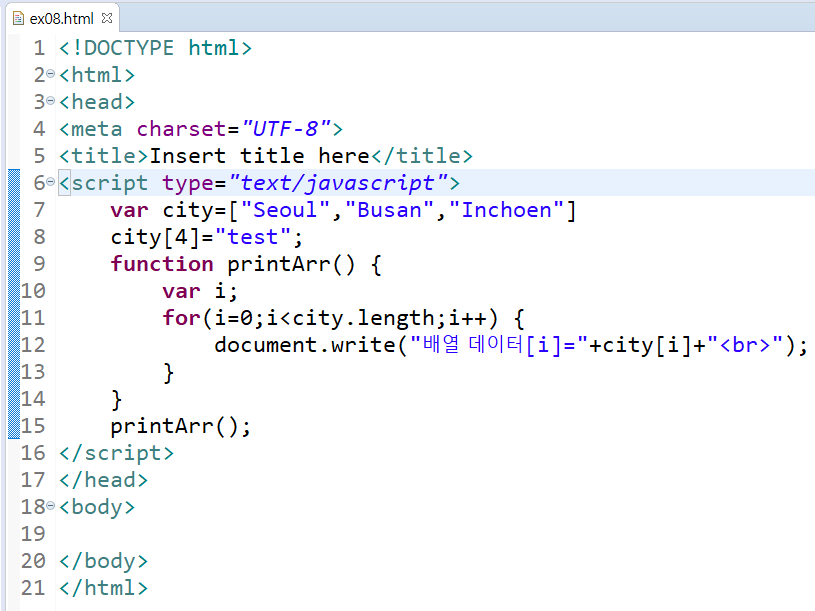Click the closing </html> tag
Viewport: 815px width, 611px height.
(x=103, y=588)
